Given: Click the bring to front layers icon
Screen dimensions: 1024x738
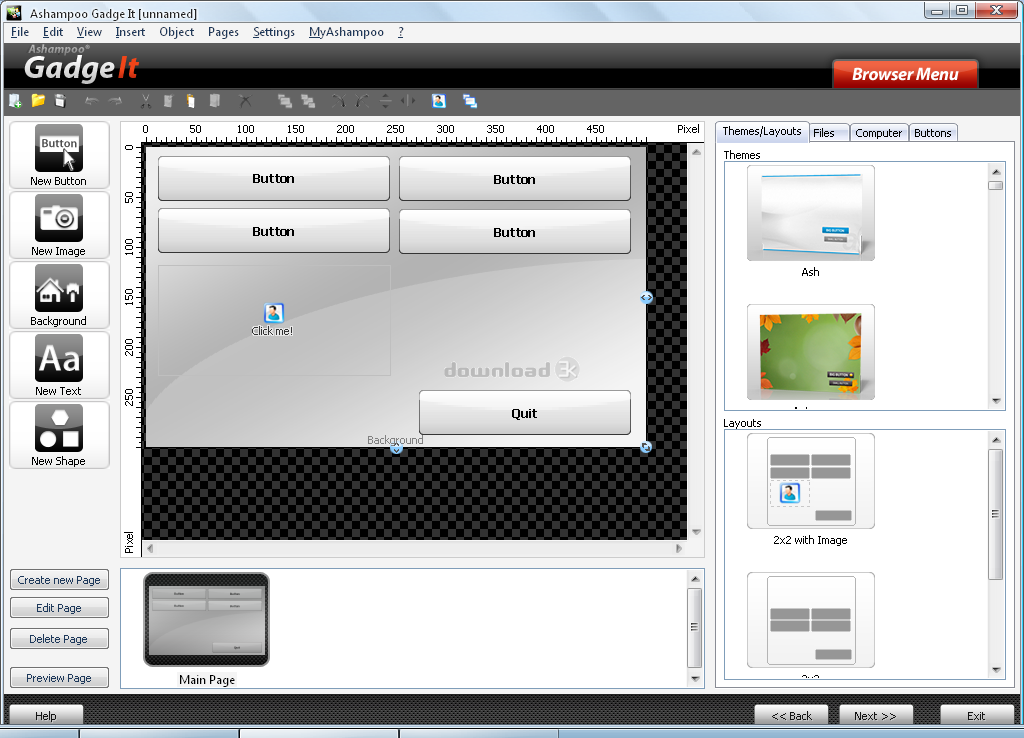Looking at the screenshot, I should (x=285, y=101).
